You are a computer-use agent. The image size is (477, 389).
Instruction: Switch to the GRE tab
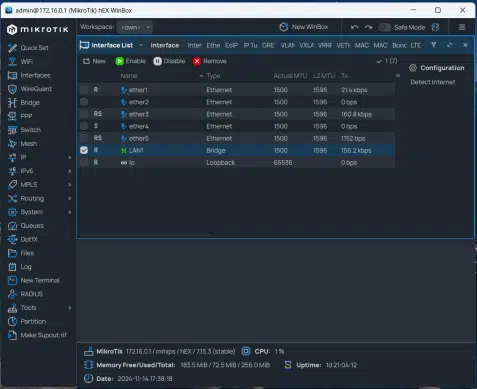coord(268,45)
